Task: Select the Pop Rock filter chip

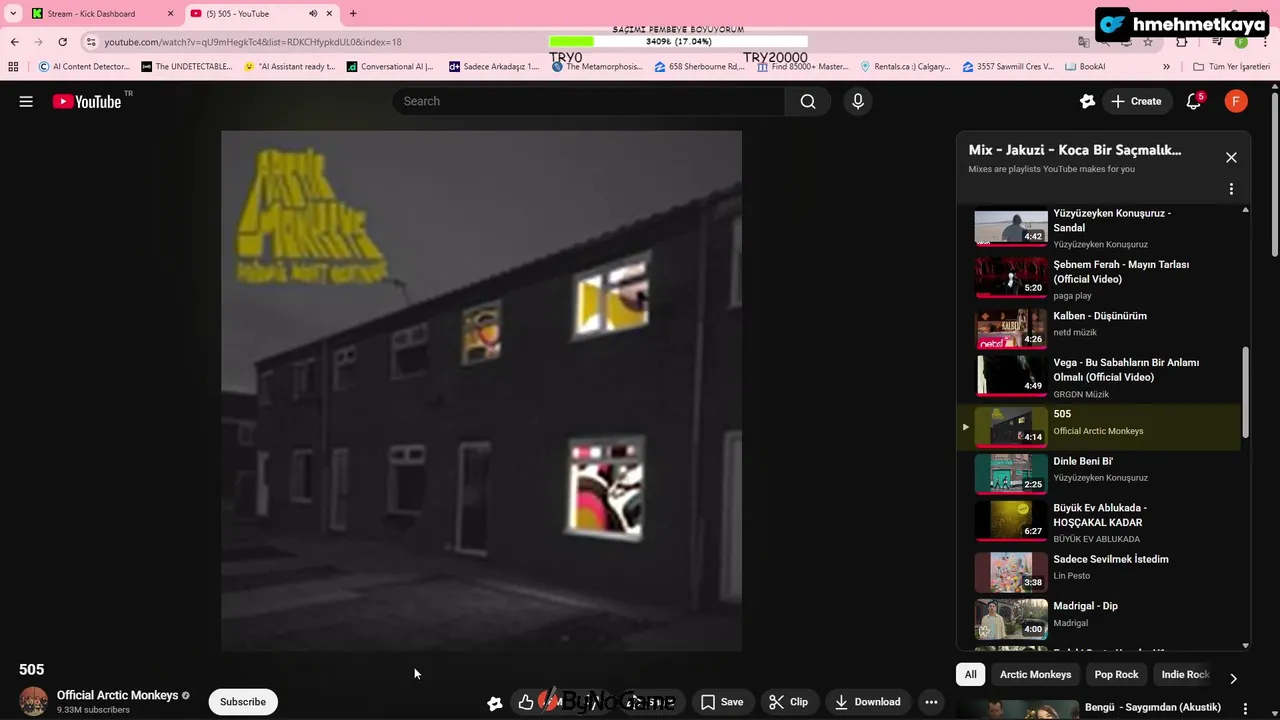Action: pyautogui.click(x=1116, y=674)
